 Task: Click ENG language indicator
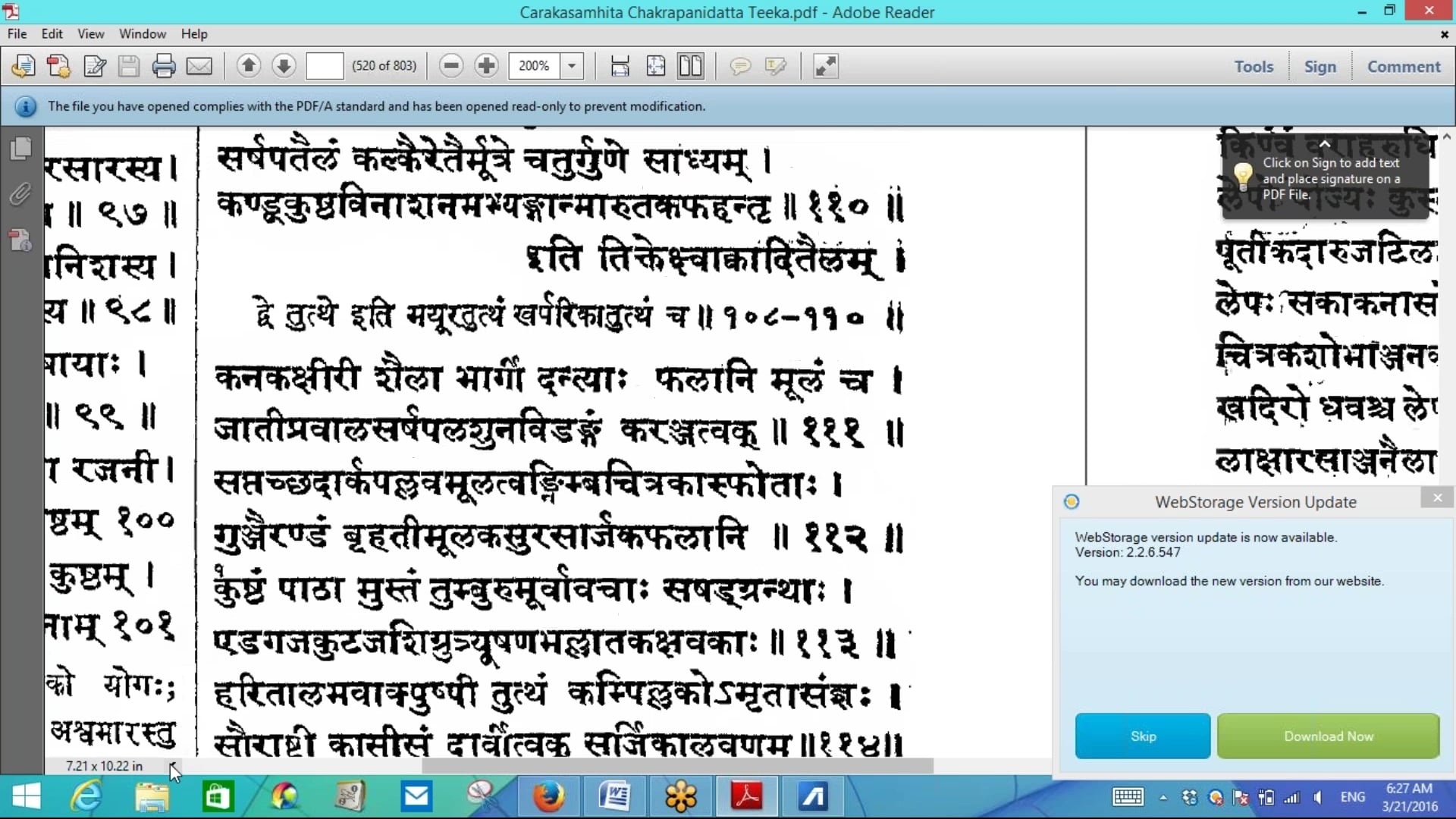click(x=1353, y=797)
